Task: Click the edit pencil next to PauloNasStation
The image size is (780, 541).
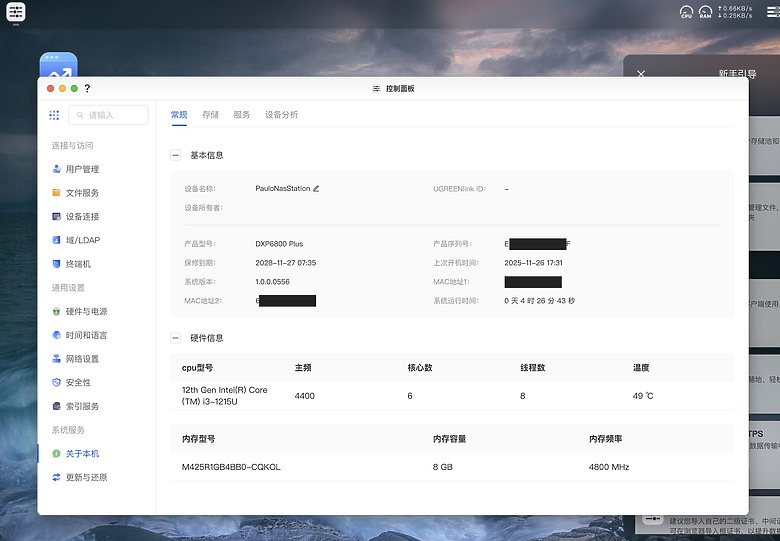Action: click(316, 188)
